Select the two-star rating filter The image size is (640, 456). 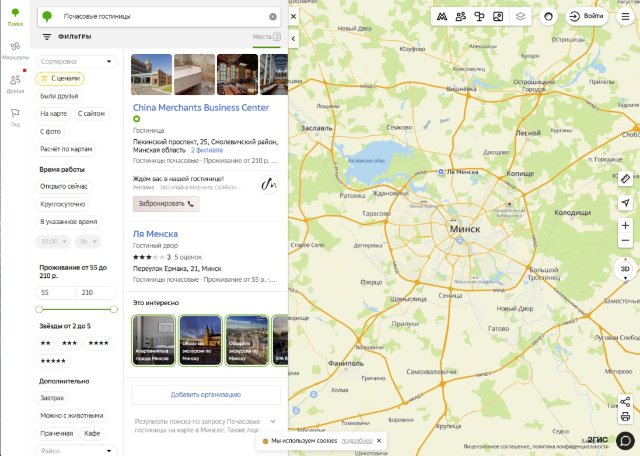(x=46, y=343)
